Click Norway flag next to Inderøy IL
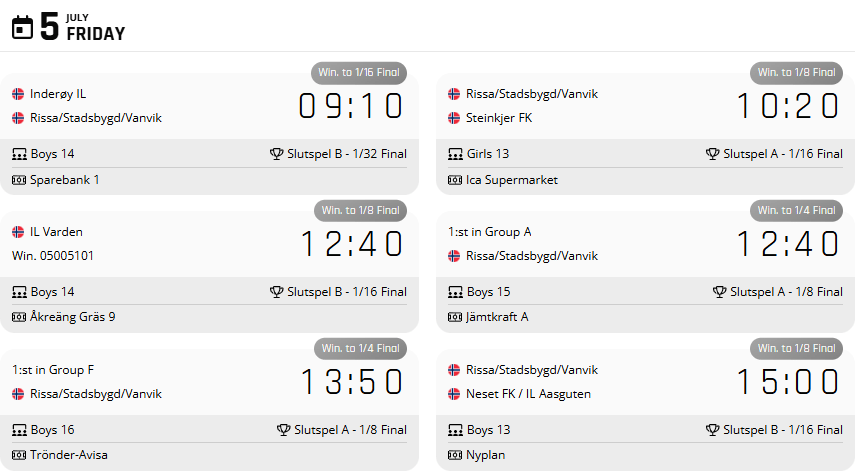 (18, 94)
